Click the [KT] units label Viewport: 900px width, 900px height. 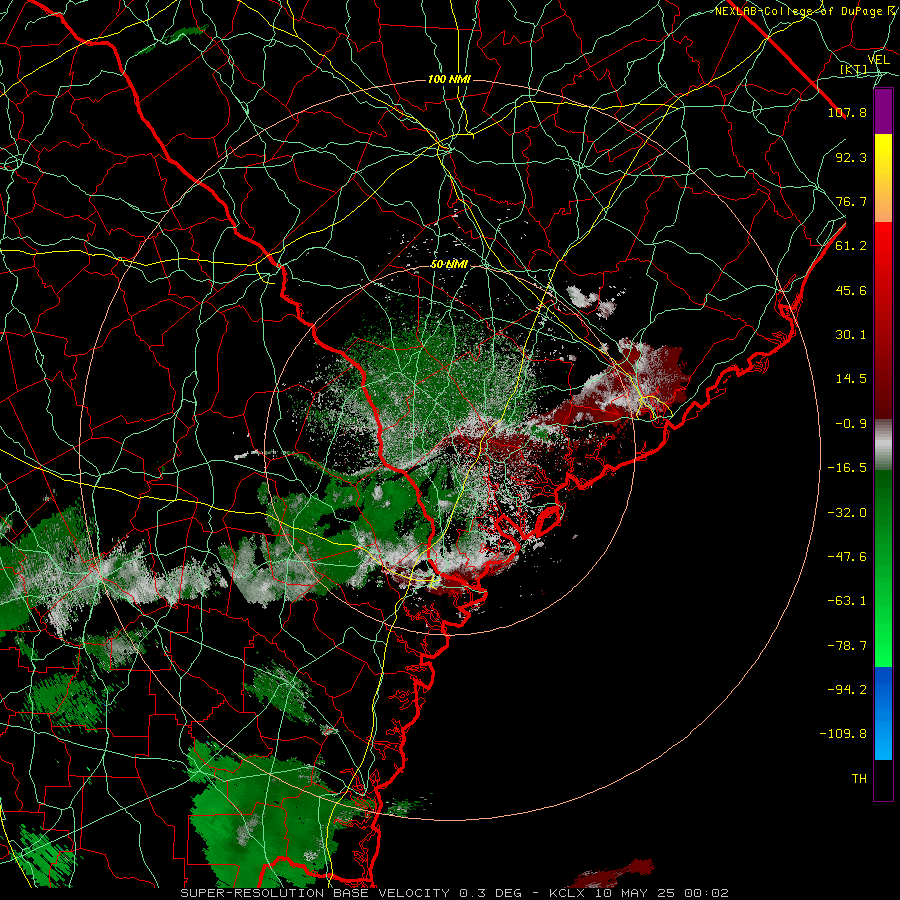[854, 69]
